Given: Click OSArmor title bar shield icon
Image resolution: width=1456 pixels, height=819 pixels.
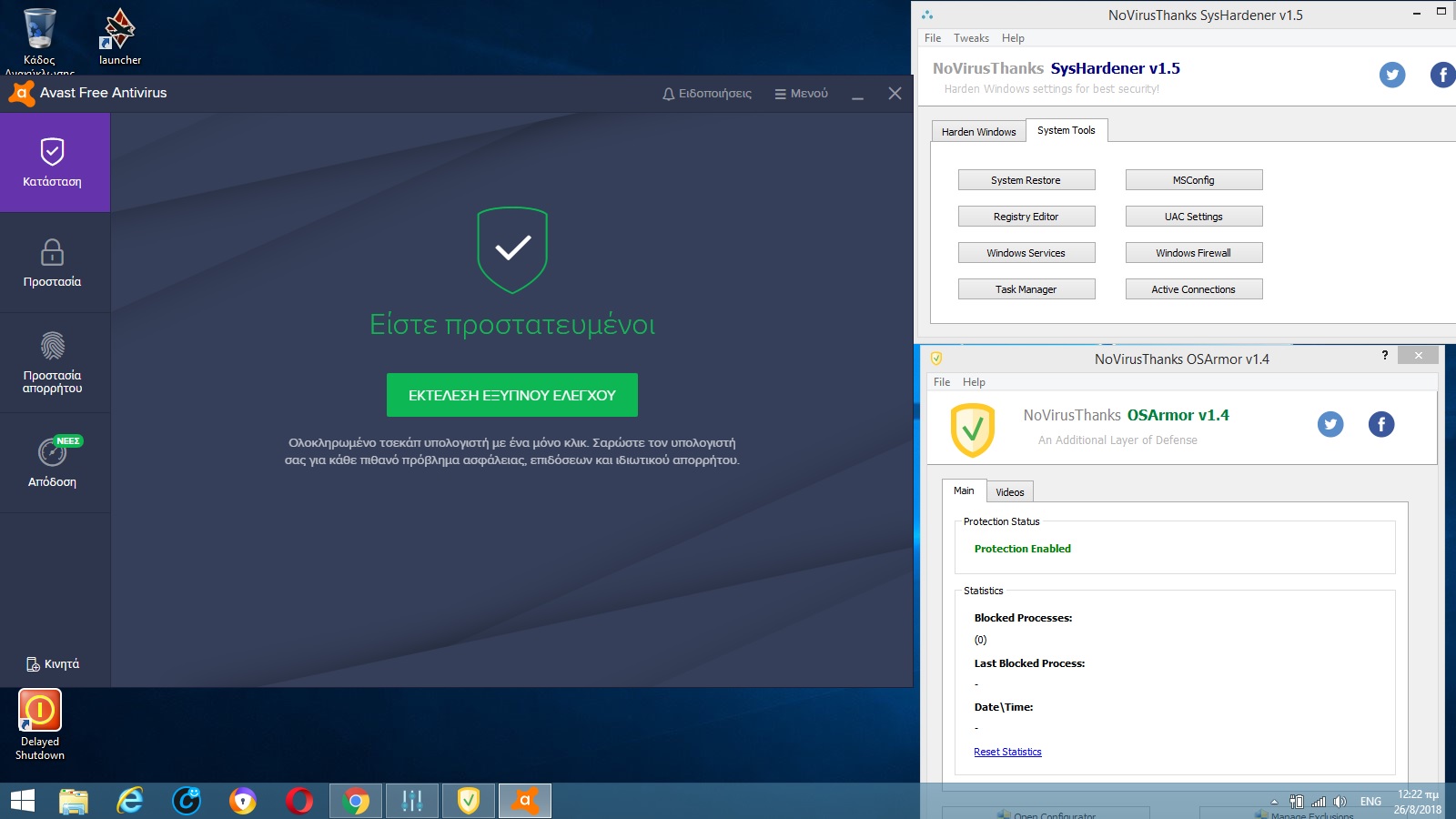Looking at the screenshot, I should (x=936, y=359).
